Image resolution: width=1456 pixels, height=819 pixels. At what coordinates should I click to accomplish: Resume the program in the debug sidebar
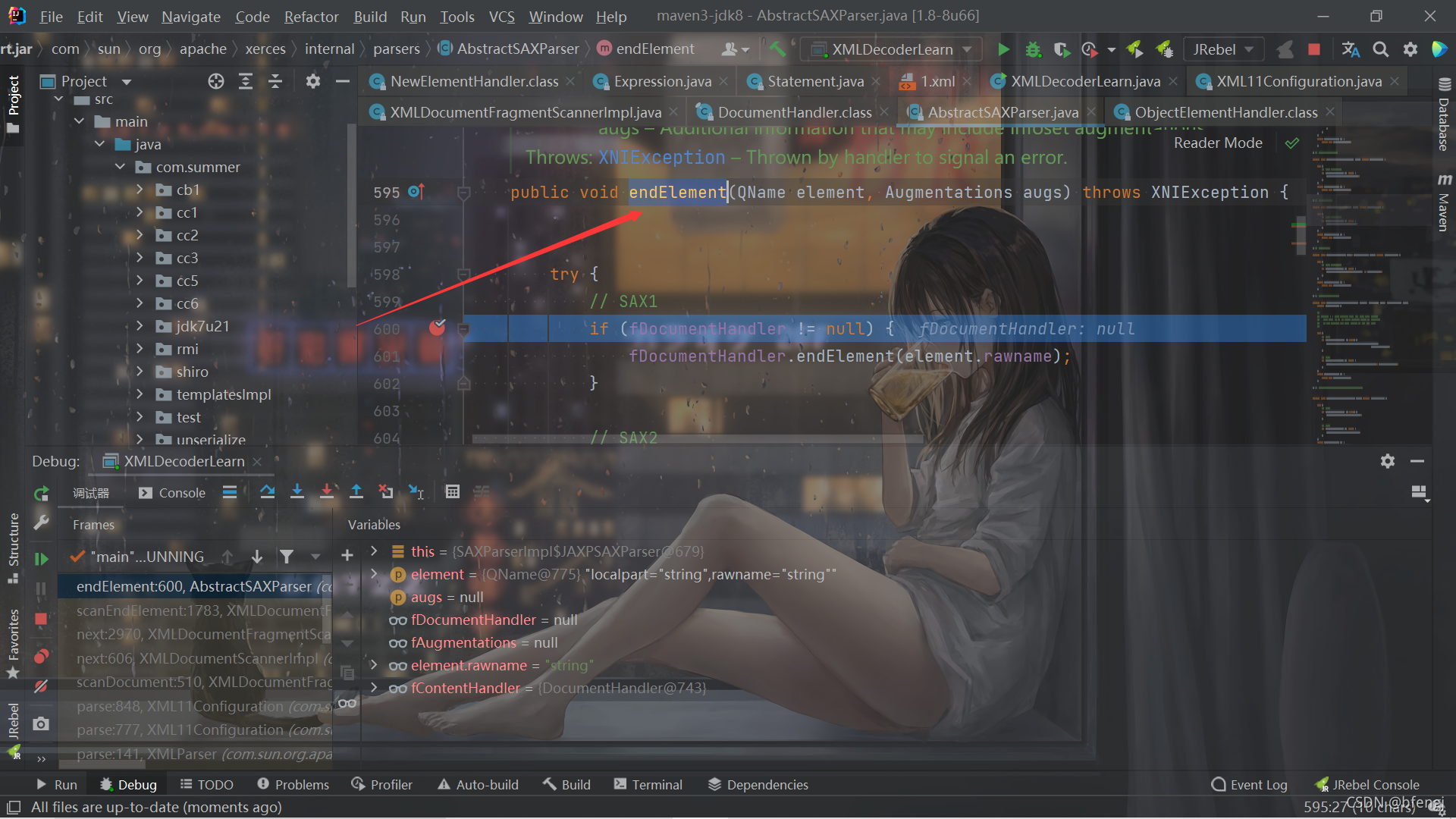click(41, 559)
